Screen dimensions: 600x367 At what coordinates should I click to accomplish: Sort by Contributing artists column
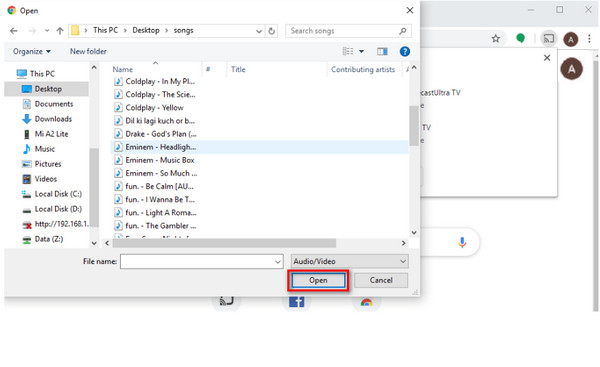pos(363,70)
